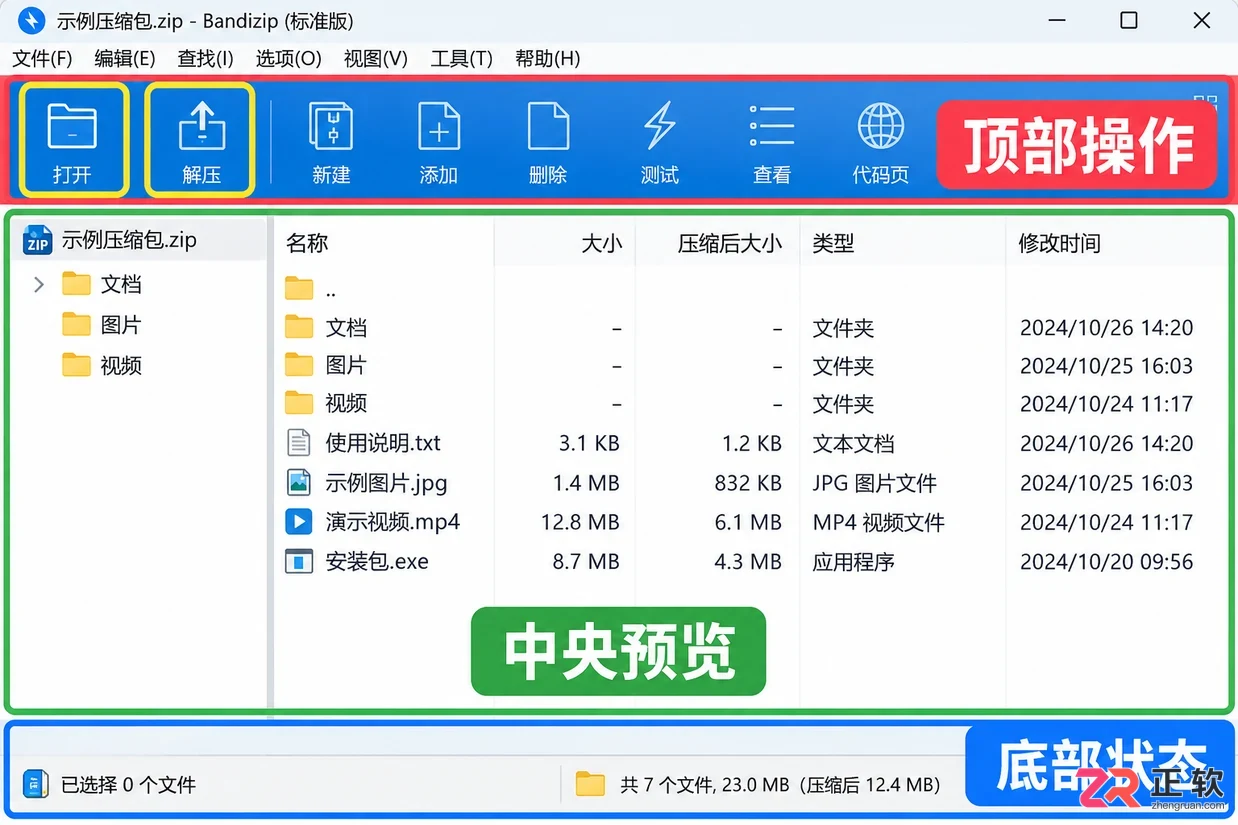This screenshot has height=825, width=1238.
Task: Click the parent folder ".." icon
Action: point(299,289)
